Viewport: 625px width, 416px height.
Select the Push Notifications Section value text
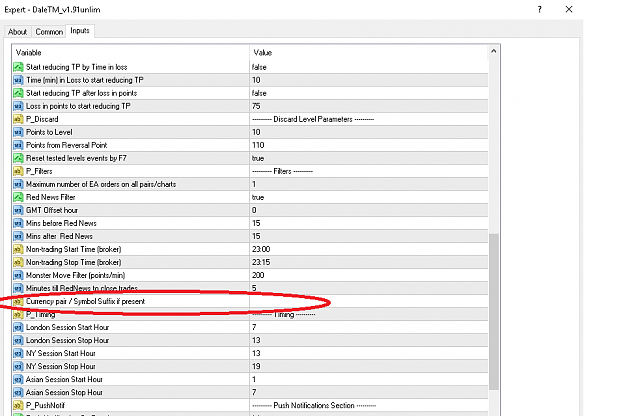coord(314,406)
